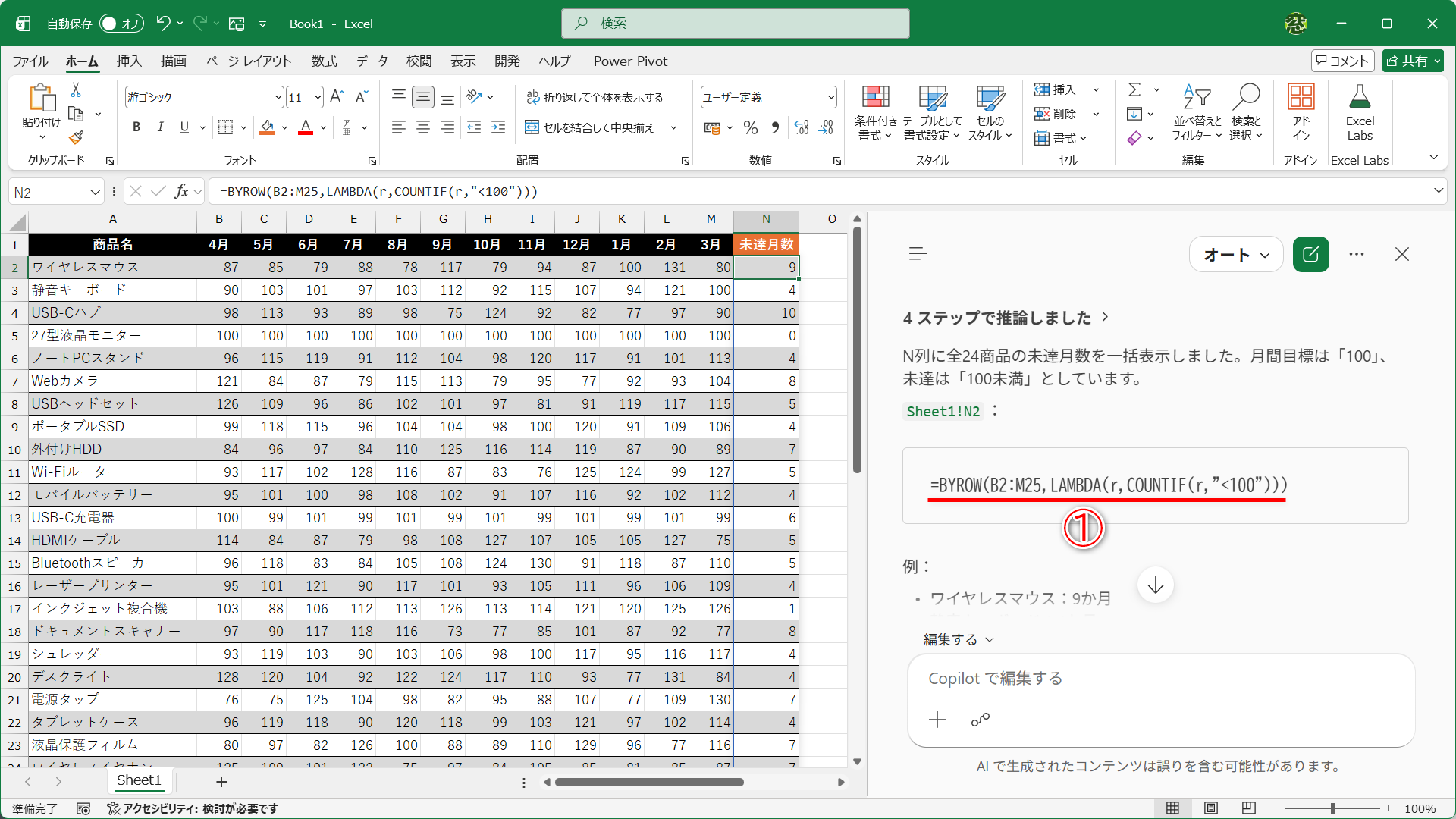The image size is (1456, 819).
Task: Open the font size dropdown
Action: pyautogui.click(x=318, y=97)
